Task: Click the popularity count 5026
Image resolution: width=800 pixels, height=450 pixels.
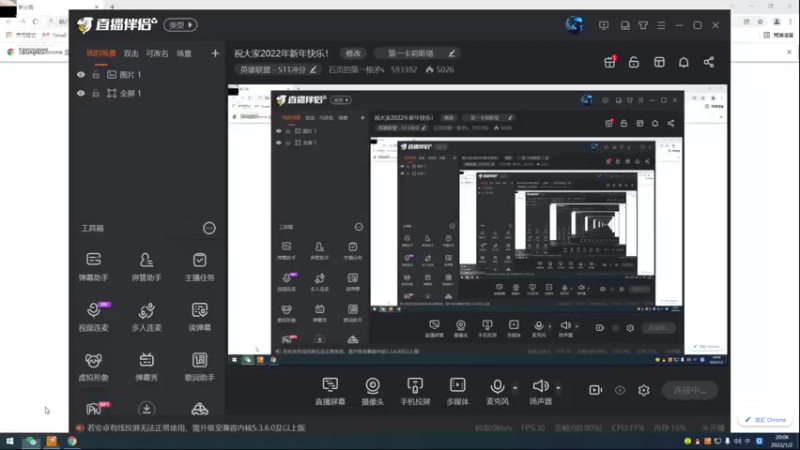Action: coord(440,69)
